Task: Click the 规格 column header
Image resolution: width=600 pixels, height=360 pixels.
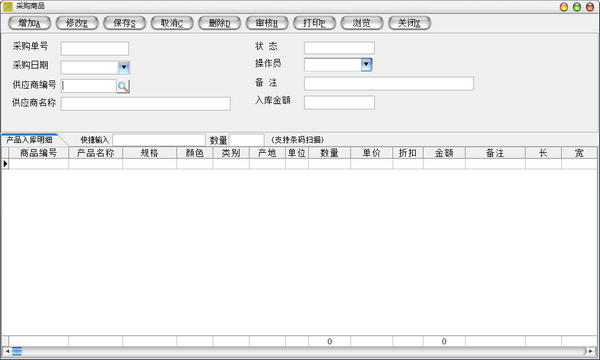Action: [150, 153]
